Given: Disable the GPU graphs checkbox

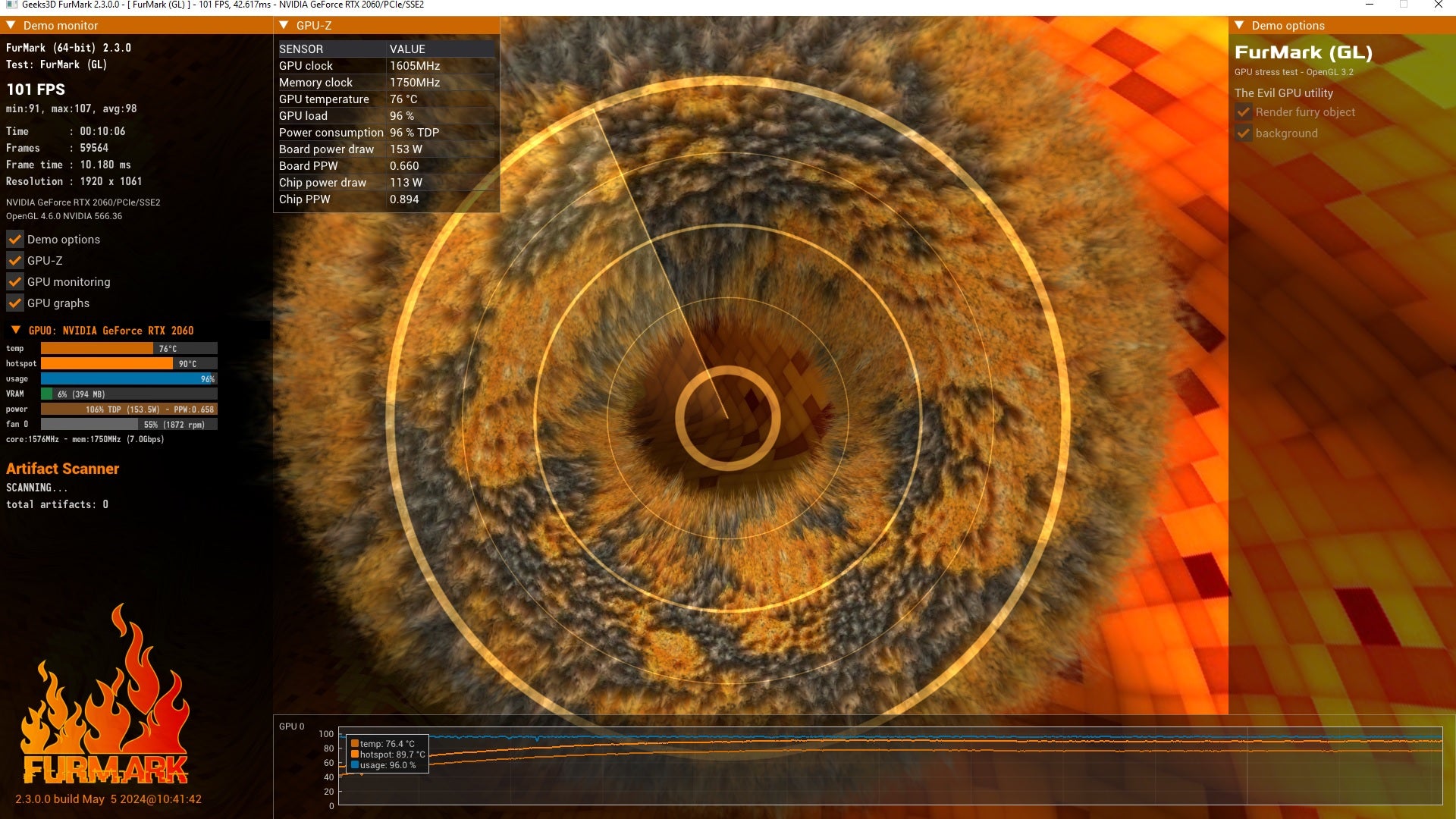Looking at the screenshot, I should 14,303.
